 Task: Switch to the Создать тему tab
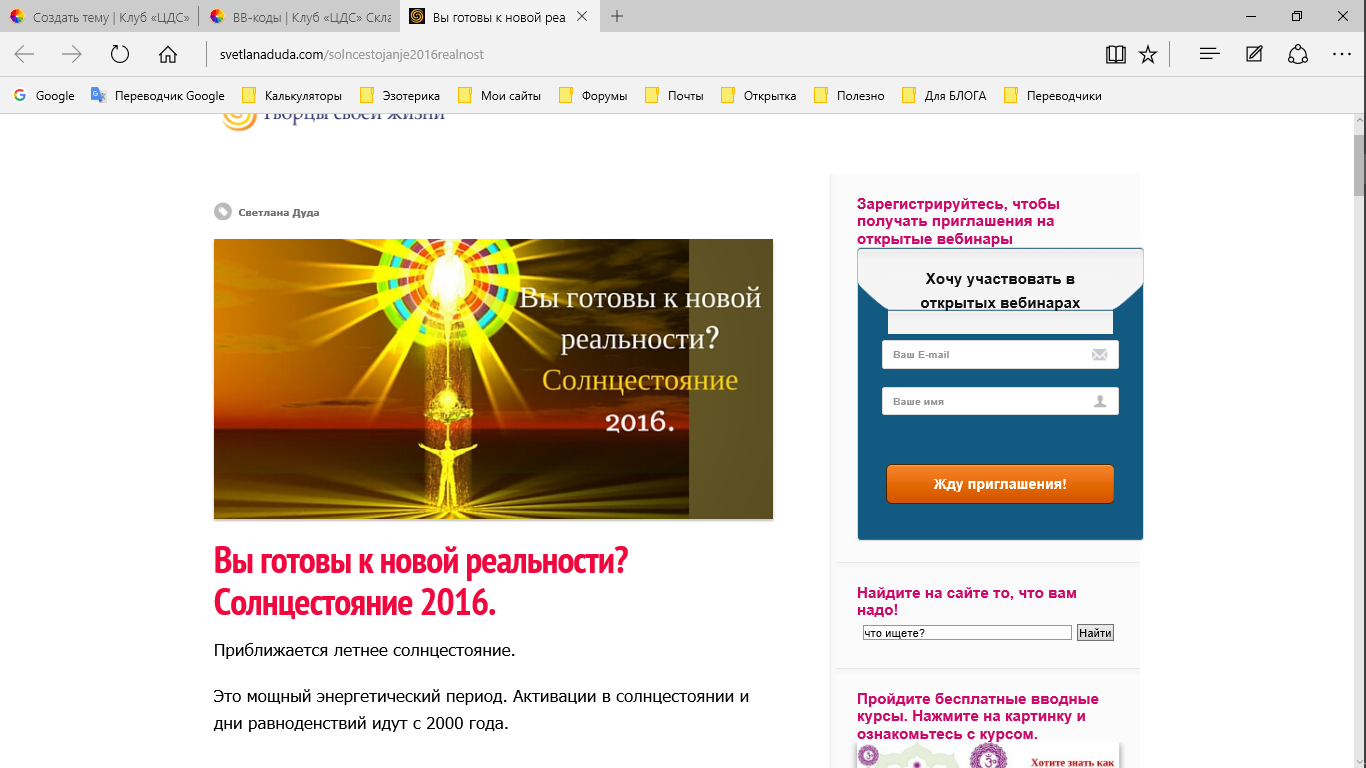pyautogui.click(x=100, y=16)
